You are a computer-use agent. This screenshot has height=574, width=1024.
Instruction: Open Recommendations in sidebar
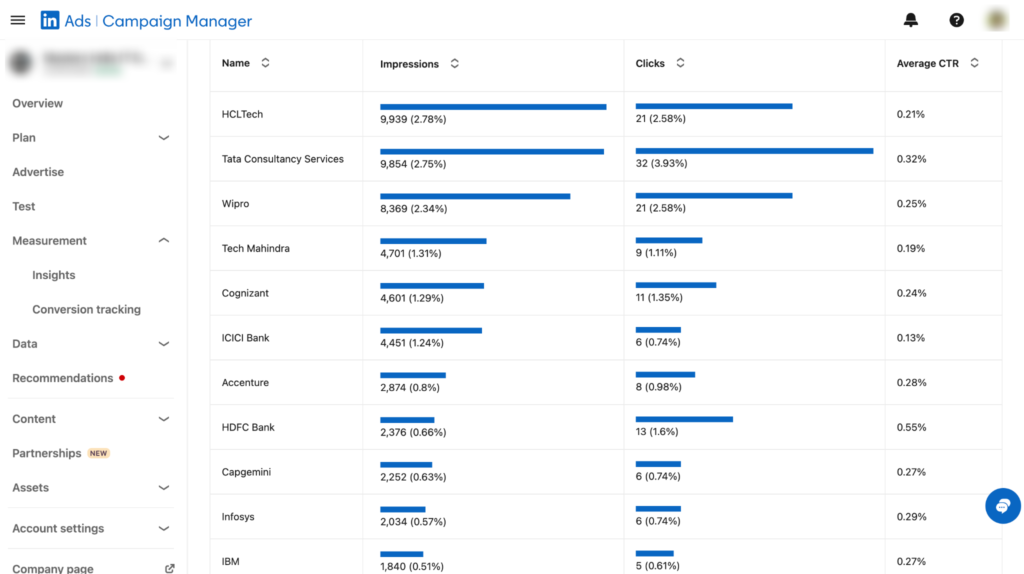63,378
